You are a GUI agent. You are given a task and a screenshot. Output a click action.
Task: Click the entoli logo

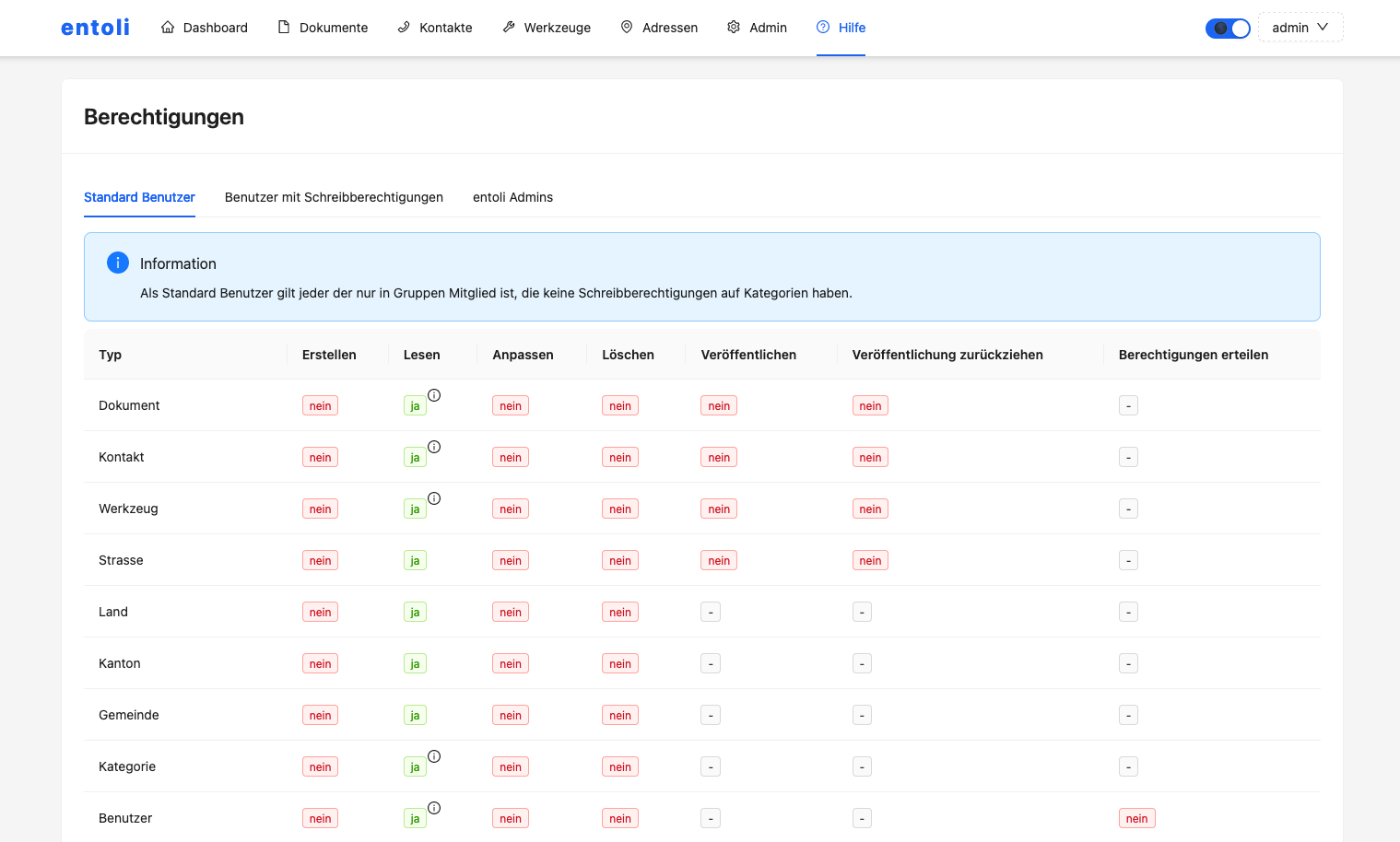pyautogui.click(x=94, y=27)
